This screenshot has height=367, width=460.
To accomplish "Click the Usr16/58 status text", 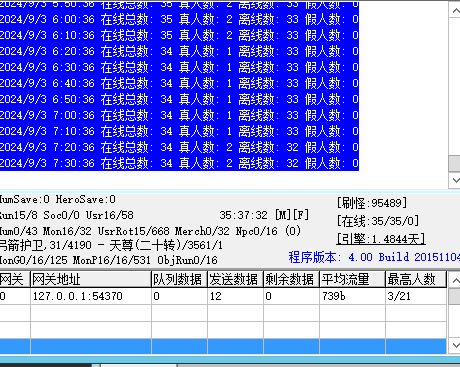I will [110, 215].
